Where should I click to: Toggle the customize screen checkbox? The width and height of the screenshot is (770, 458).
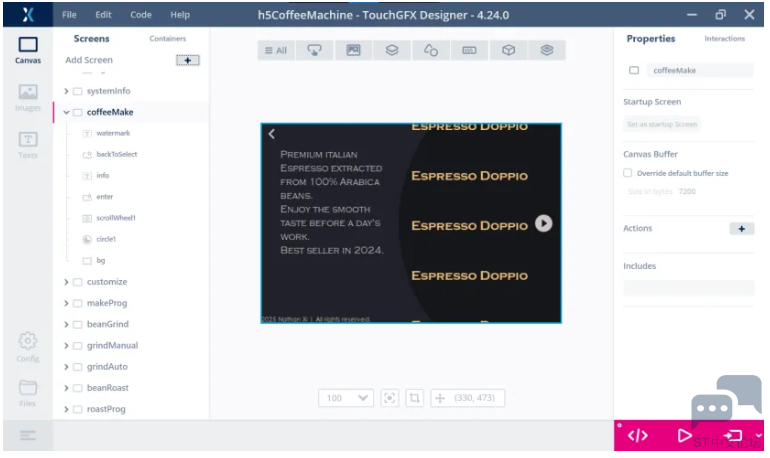coord(78,282)
